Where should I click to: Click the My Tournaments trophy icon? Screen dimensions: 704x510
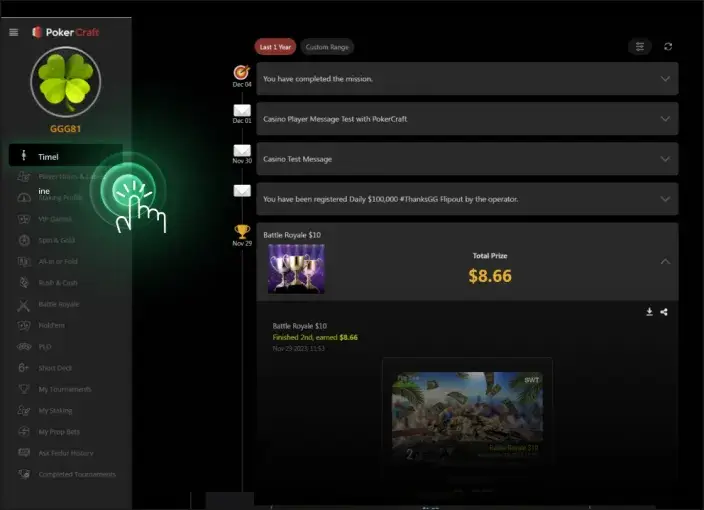tap(24, 389)
